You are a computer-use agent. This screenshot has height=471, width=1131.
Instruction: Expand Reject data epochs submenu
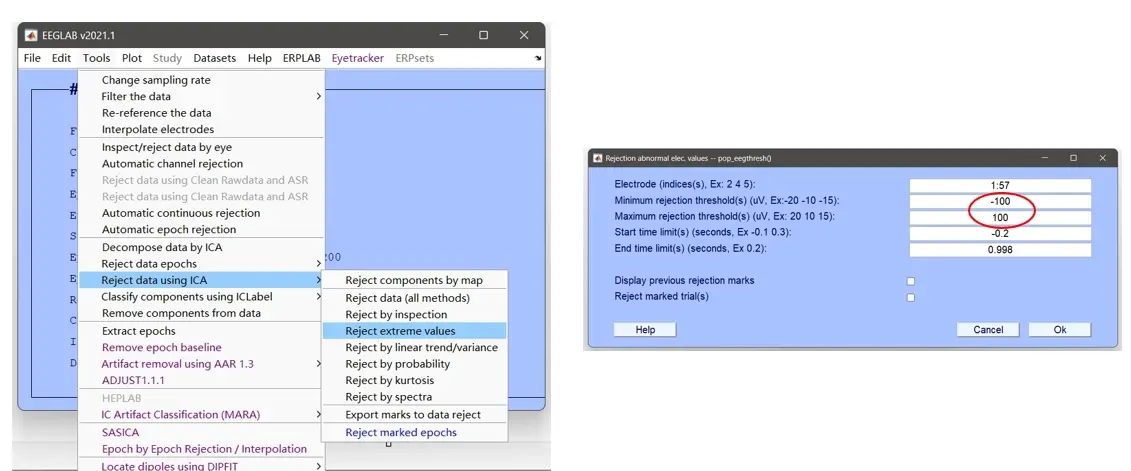[201, 263]
